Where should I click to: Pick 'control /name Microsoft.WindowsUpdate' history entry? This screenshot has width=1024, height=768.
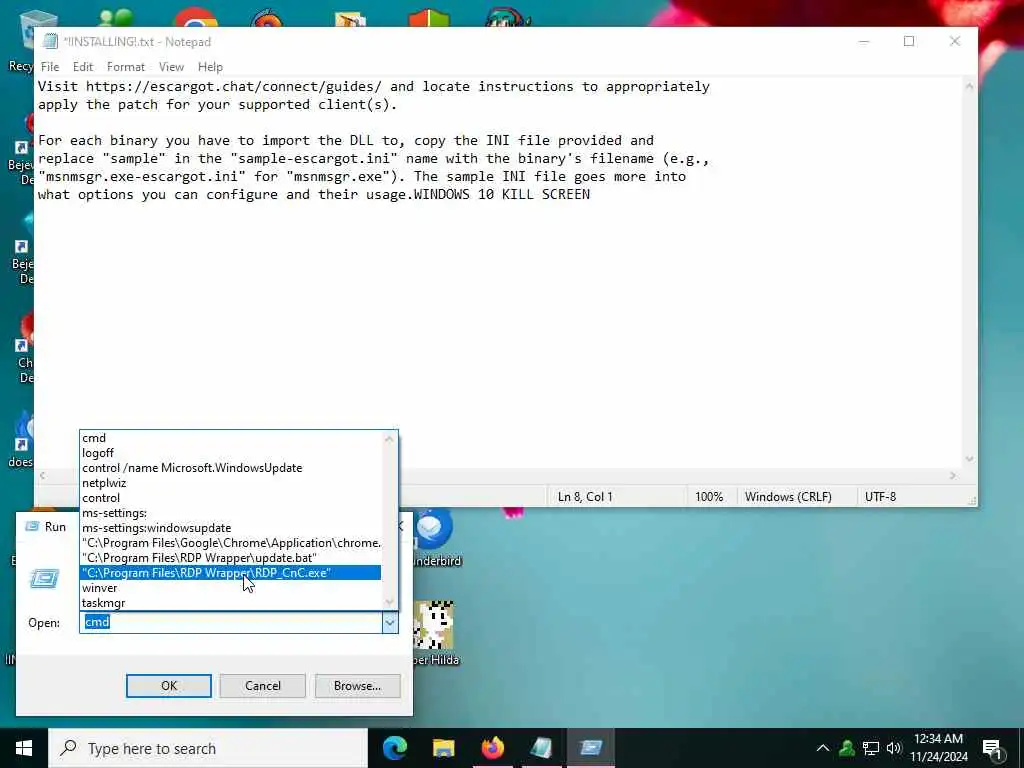coord(231,468)
